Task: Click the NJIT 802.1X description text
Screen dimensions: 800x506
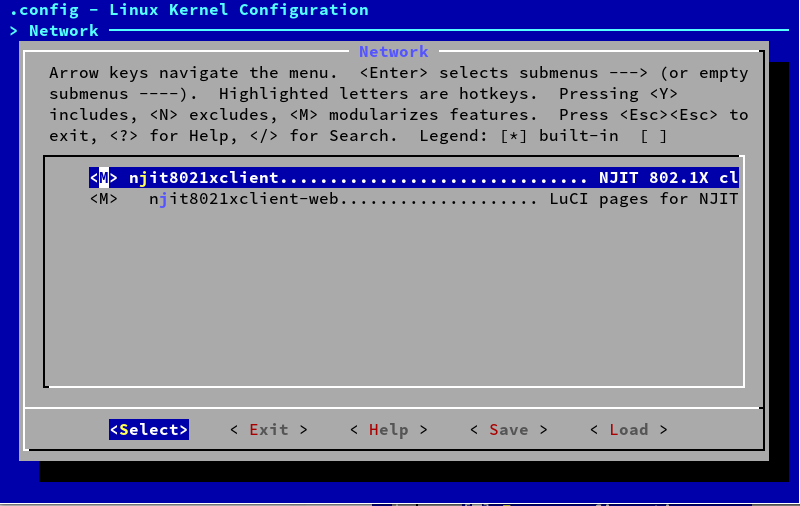Action: coord(668,178)
